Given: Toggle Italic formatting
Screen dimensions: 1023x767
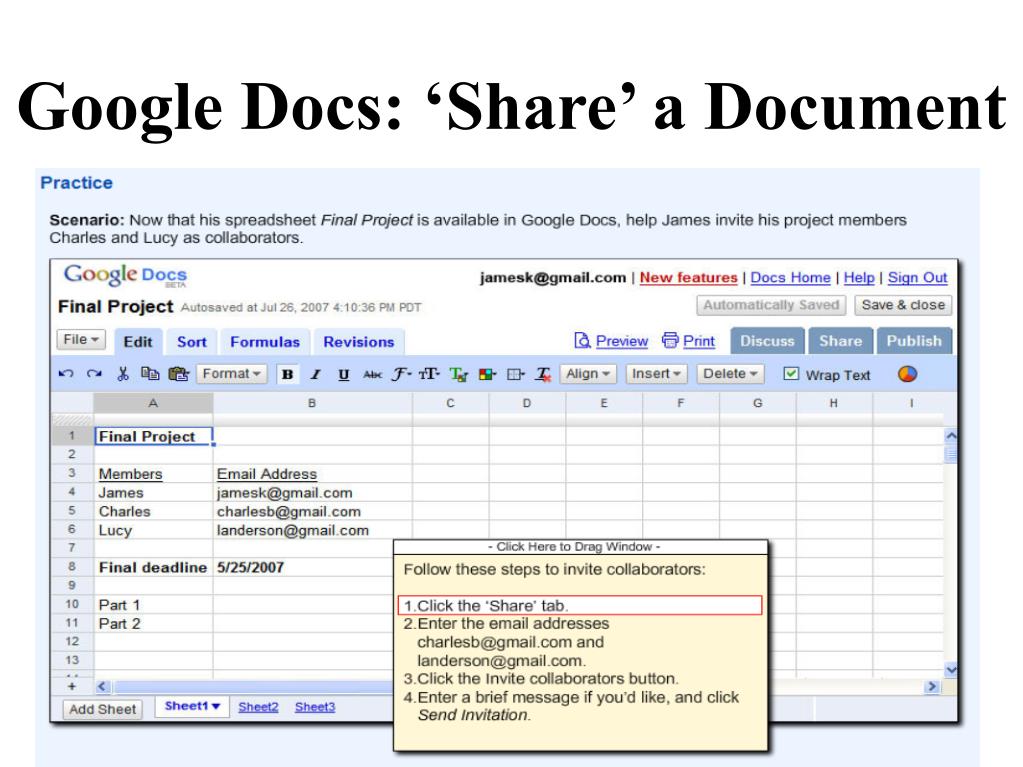Looking at the screenshot, I should click(316, 374).
